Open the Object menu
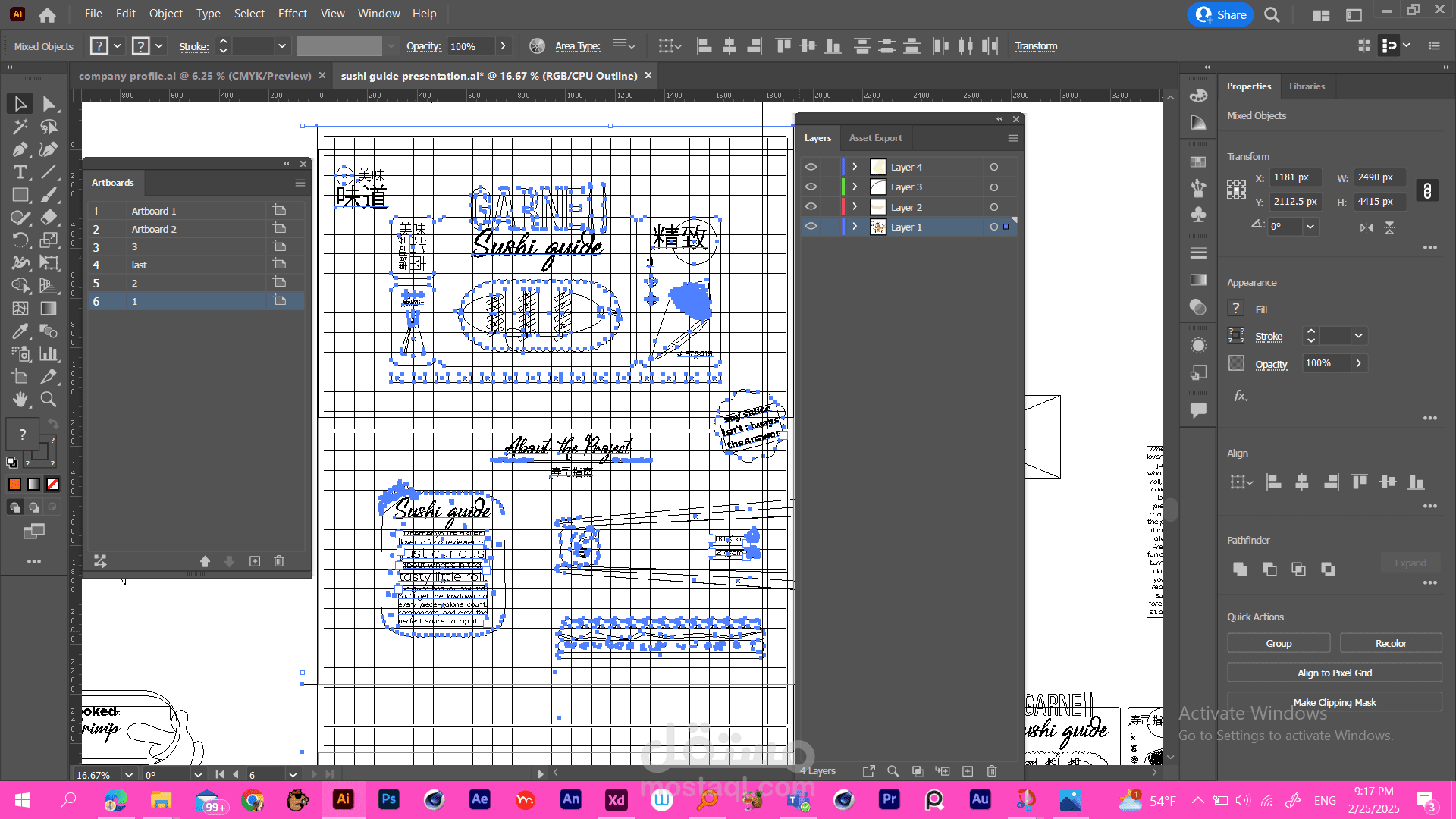 (166, 14)
